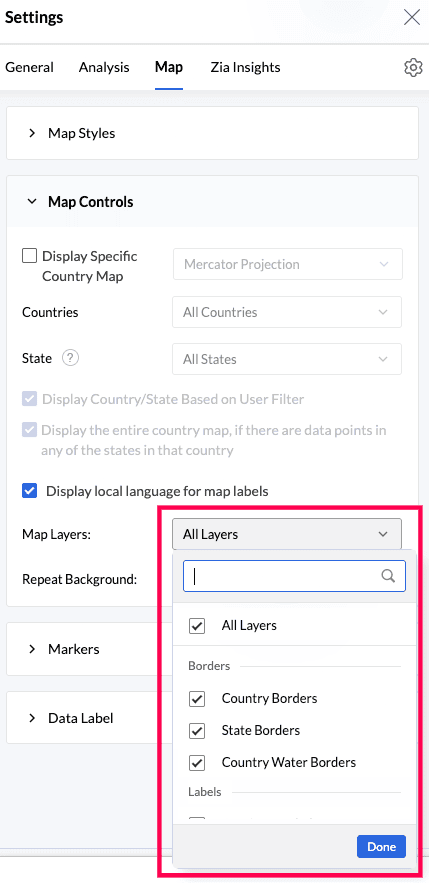Expand the Map Styles section
The height and width of the screenshot is (883, 429).
coord(212,133)
